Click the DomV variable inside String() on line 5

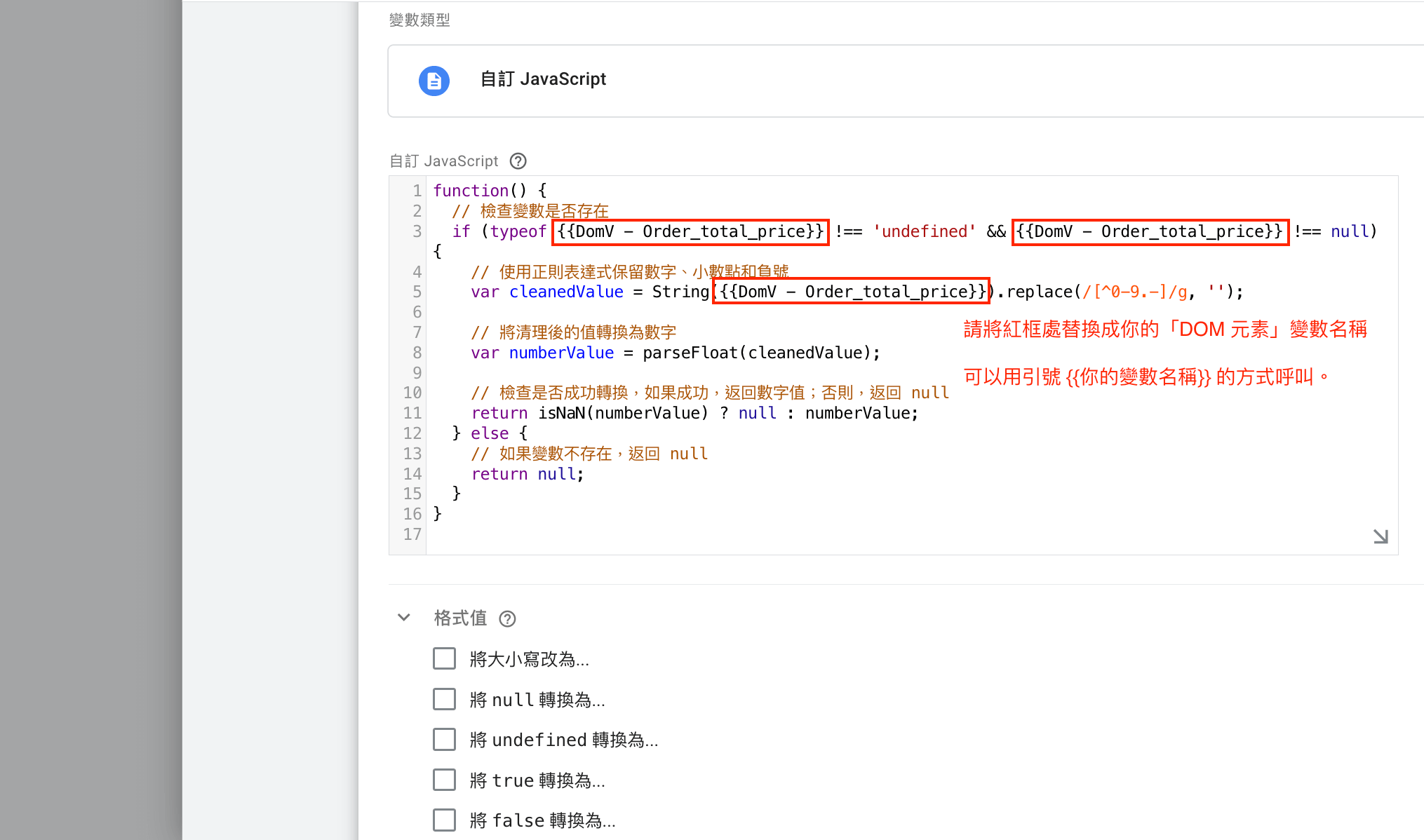(x=851, y=291)
